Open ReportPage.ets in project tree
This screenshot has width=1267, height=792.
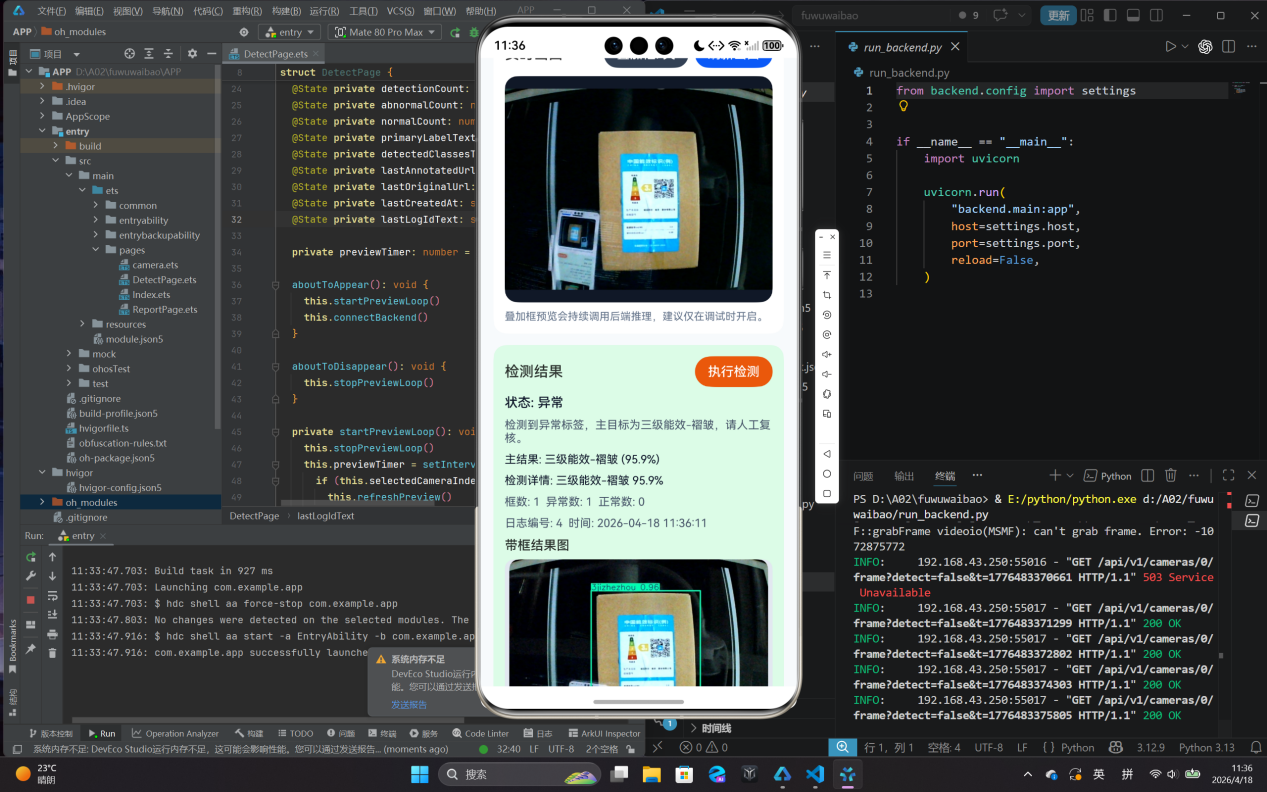tap(165, 309)
